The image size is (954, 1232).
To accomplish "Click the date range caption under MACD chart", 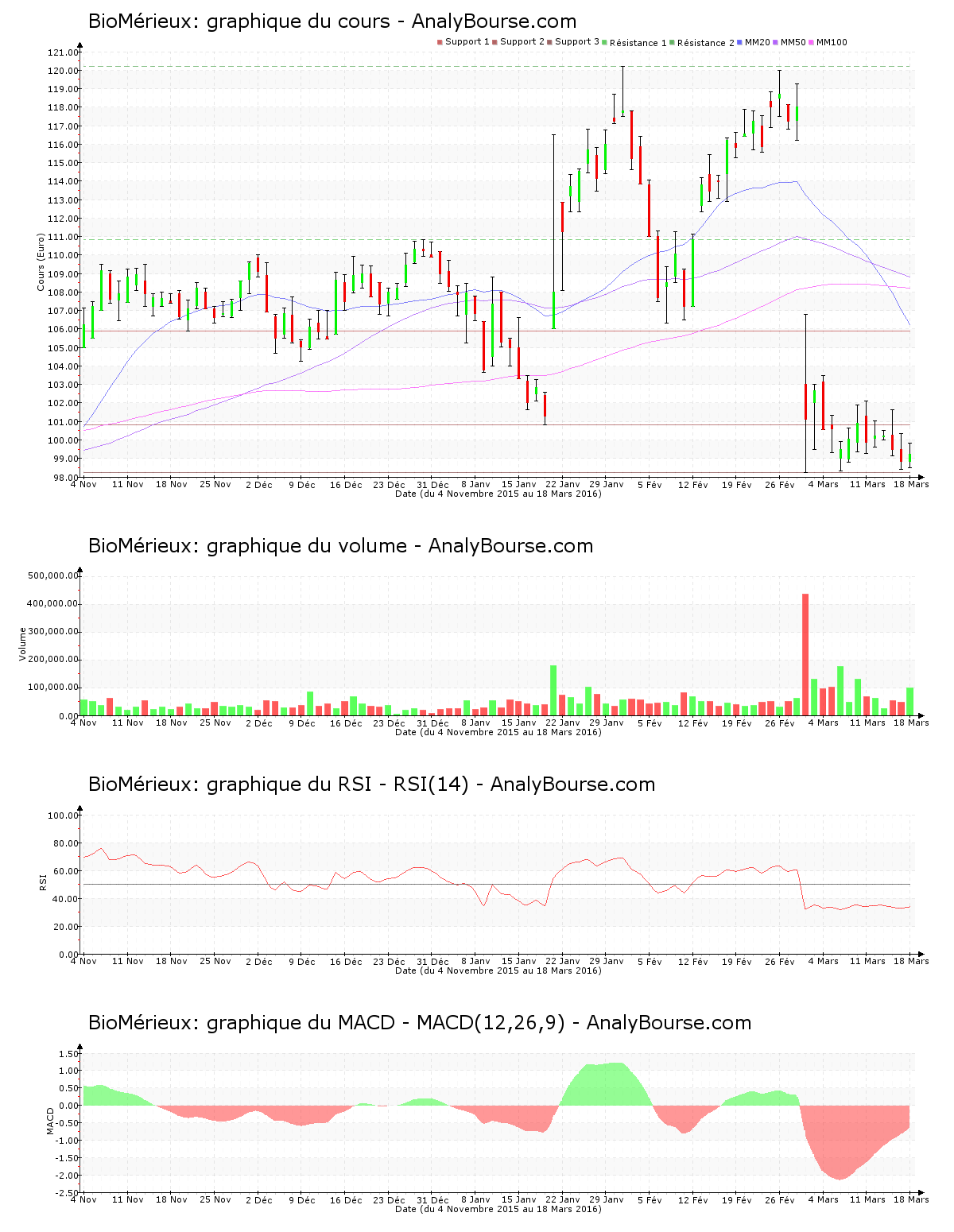I will [x=498, y=1209].
